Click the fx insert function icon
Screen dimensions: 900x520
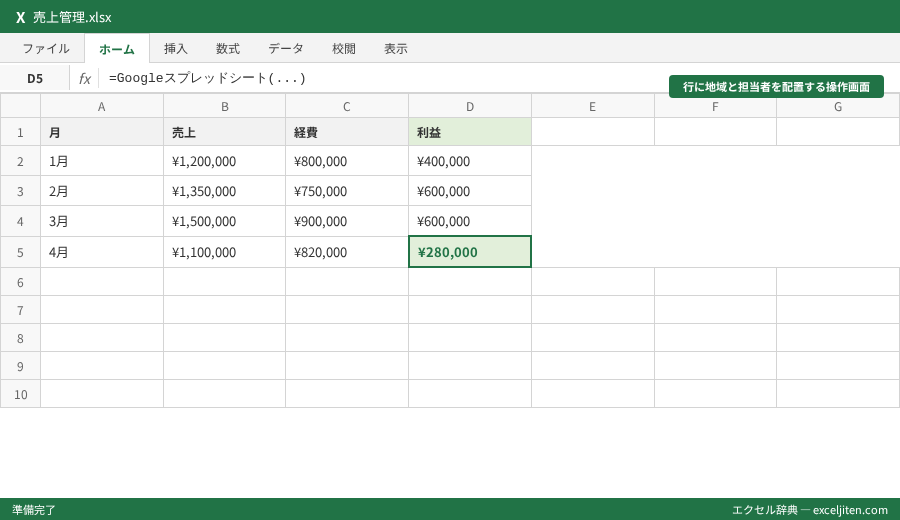coord(84,79)
